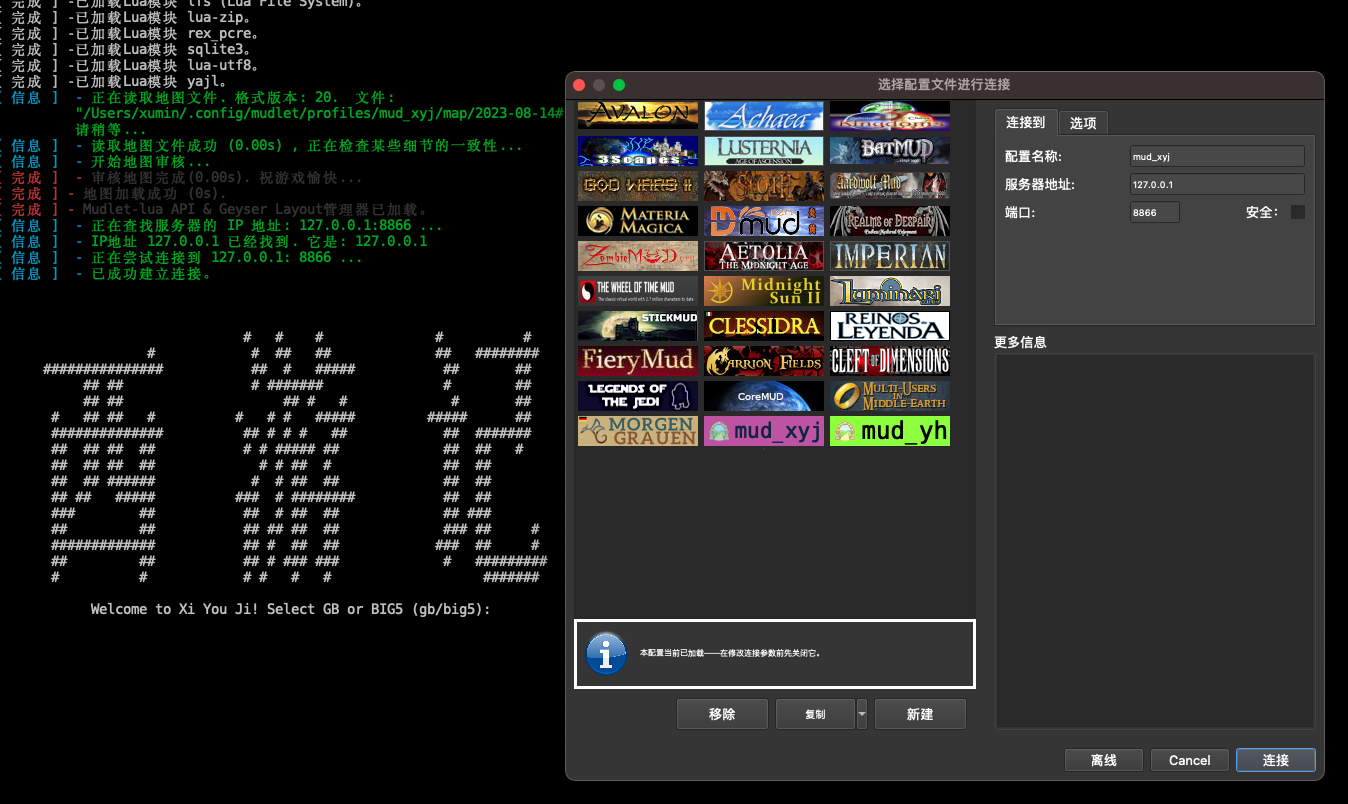
Task: Select the mud_yh profile
Action: [x=890, y=431]
